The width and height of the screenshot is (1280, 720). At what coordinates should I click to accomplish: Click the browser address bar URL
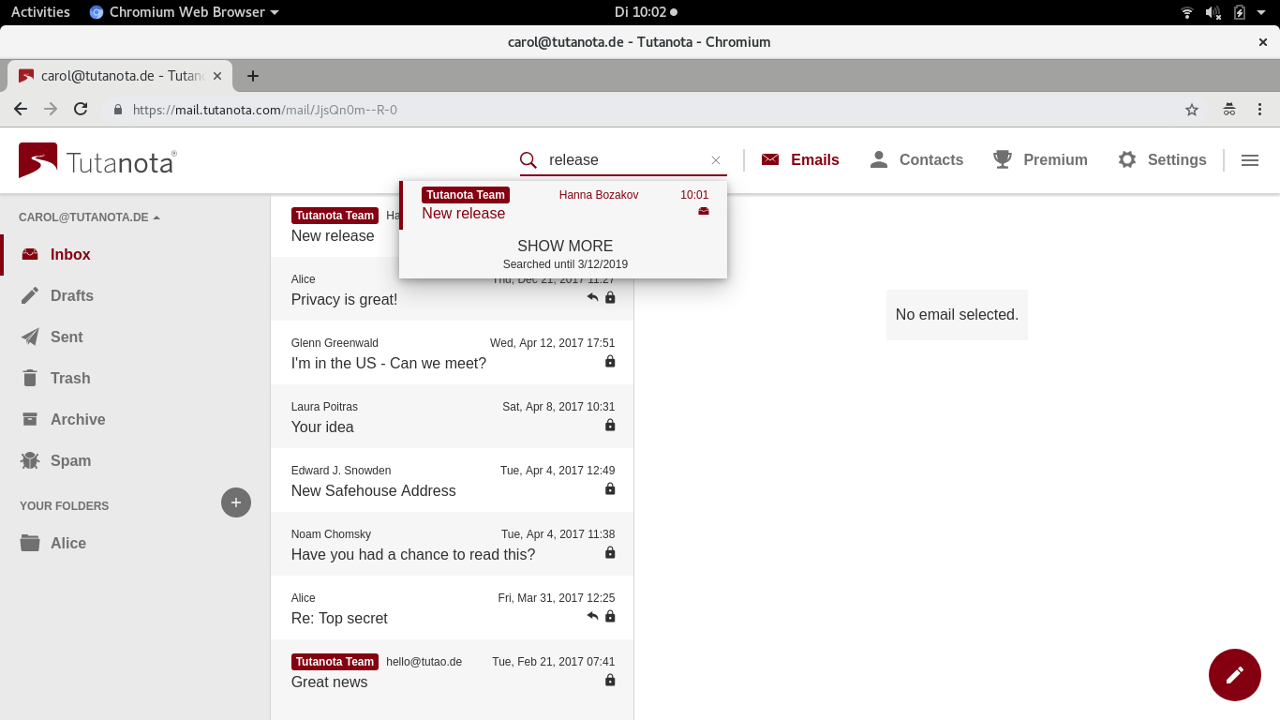click(x=265, y=110)
